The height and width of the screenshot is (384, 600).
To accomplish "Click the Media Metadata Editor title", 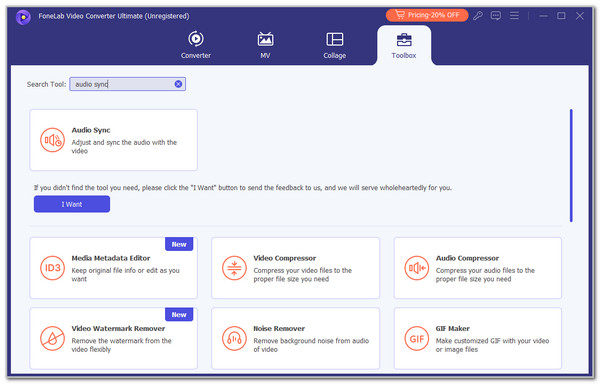I will [111, 258].
